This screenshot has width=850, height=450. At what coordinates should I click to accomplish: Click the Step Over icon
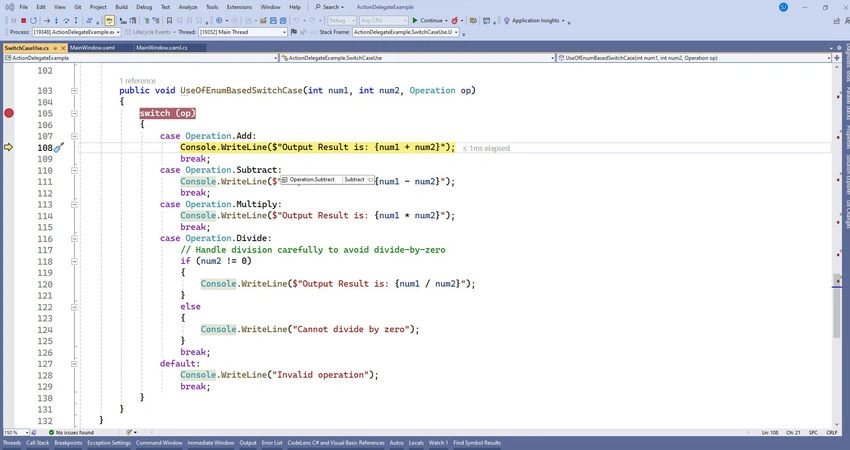coord(66,21)
